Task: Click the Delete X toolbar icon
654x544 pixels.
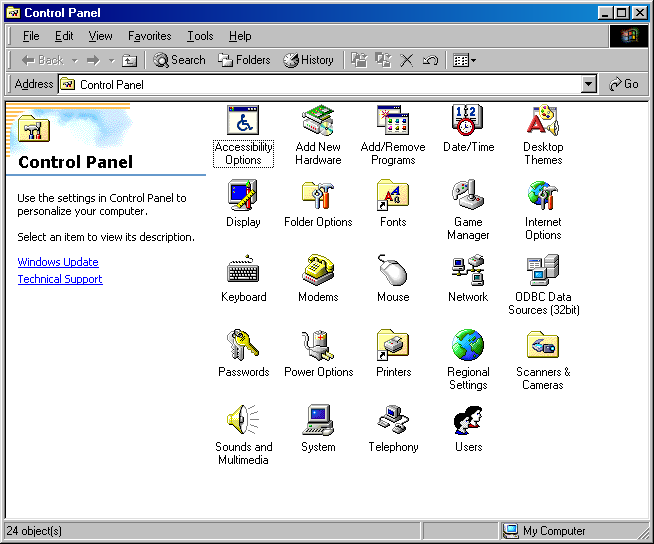Action: pyautogui.click(x=406, y=61)
